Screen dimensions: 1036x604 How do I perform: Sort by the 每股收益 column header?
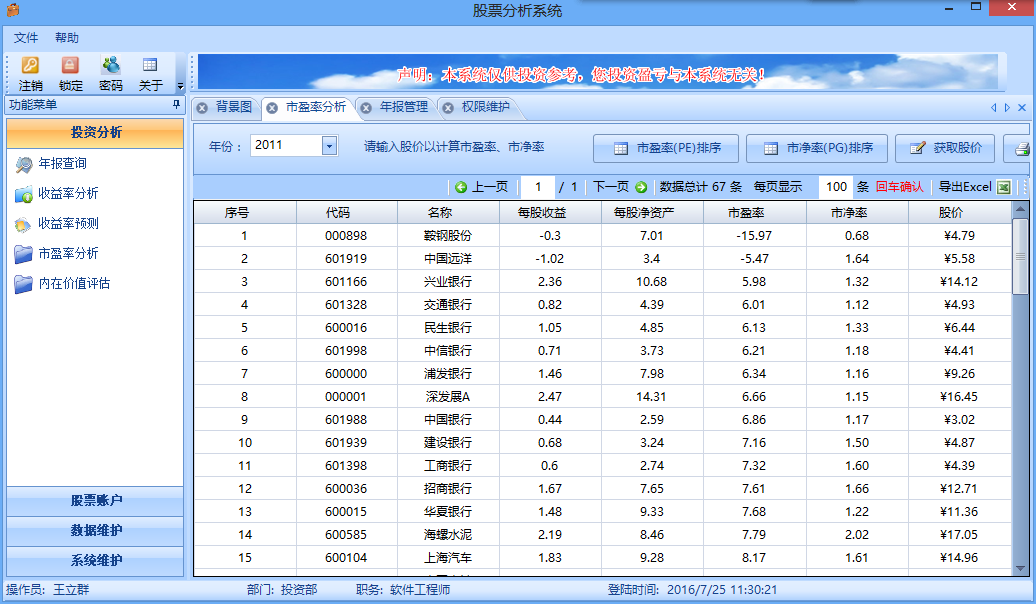(x=550, y=213)
